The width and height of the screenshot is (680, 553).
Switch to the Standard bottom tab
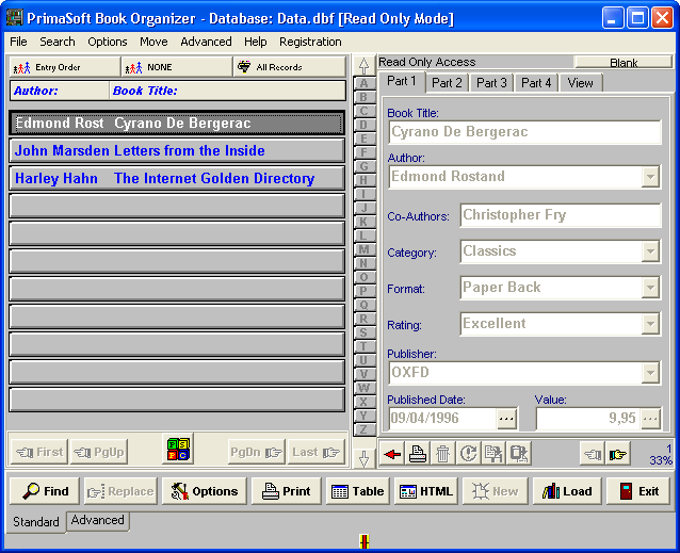[x=36, y=522]
